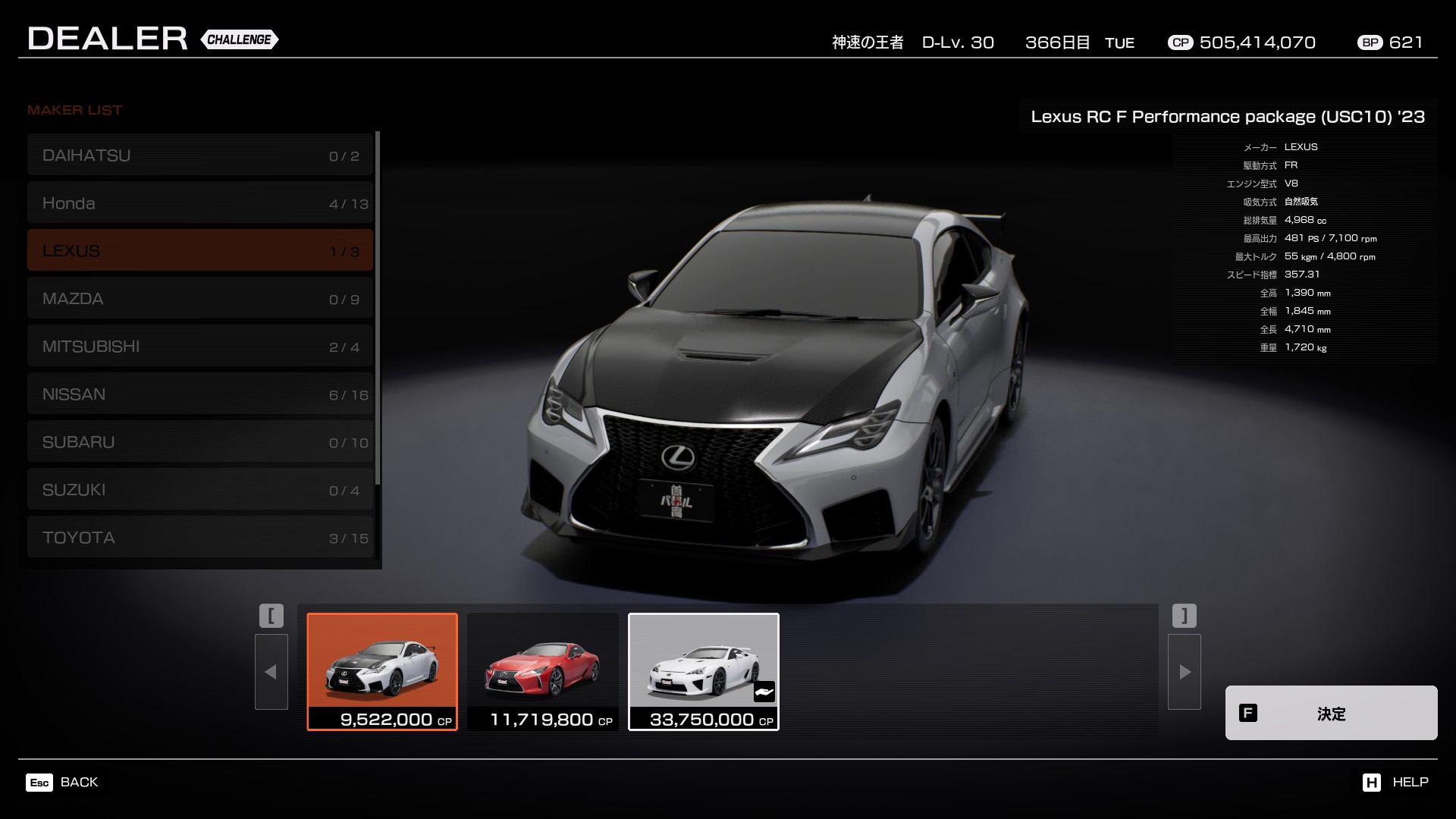The image size is (1456, 819).
Task: Go BACK to previous screen
Action: [79, 783]
